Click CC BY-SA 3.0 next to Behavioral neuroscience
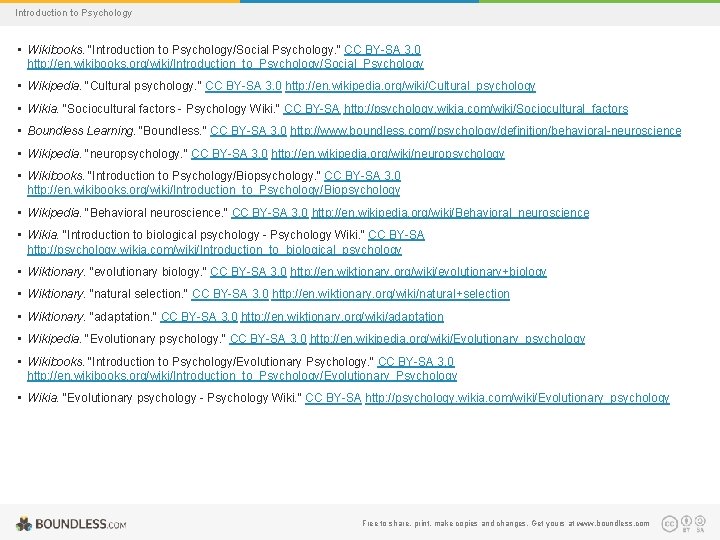 270,213
